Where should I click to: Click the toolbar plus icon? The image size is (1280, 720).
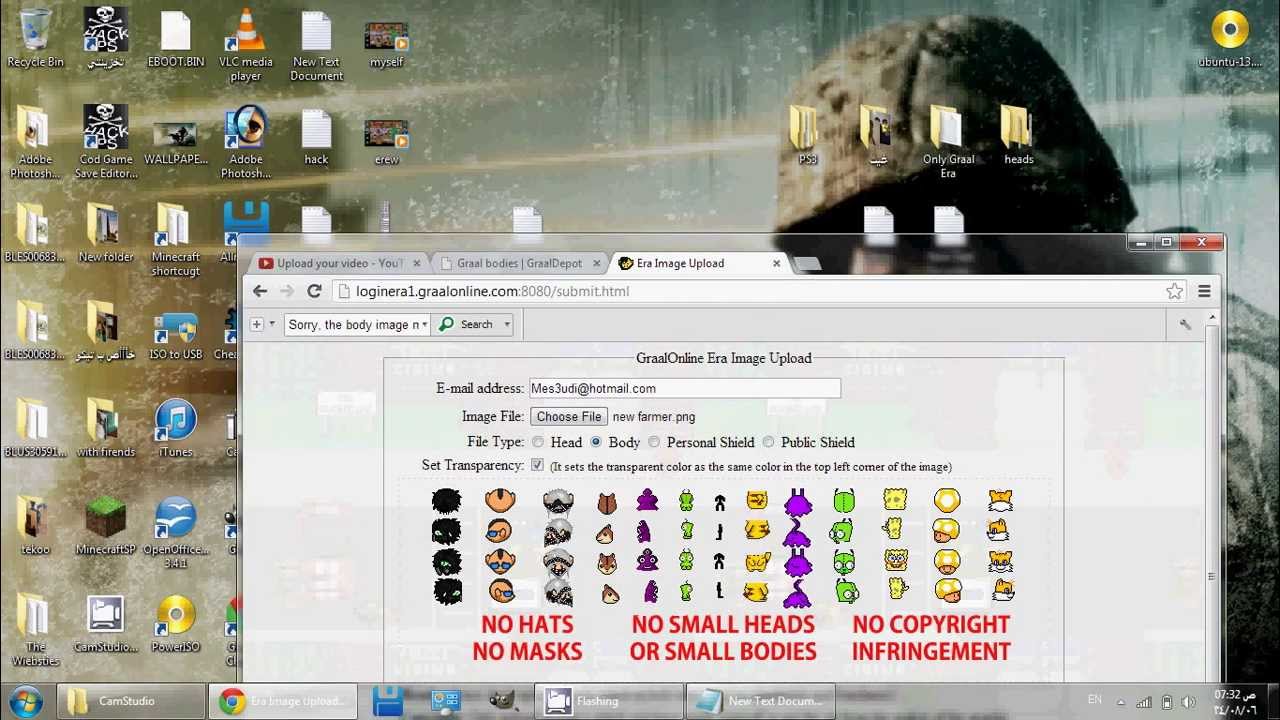257,324
